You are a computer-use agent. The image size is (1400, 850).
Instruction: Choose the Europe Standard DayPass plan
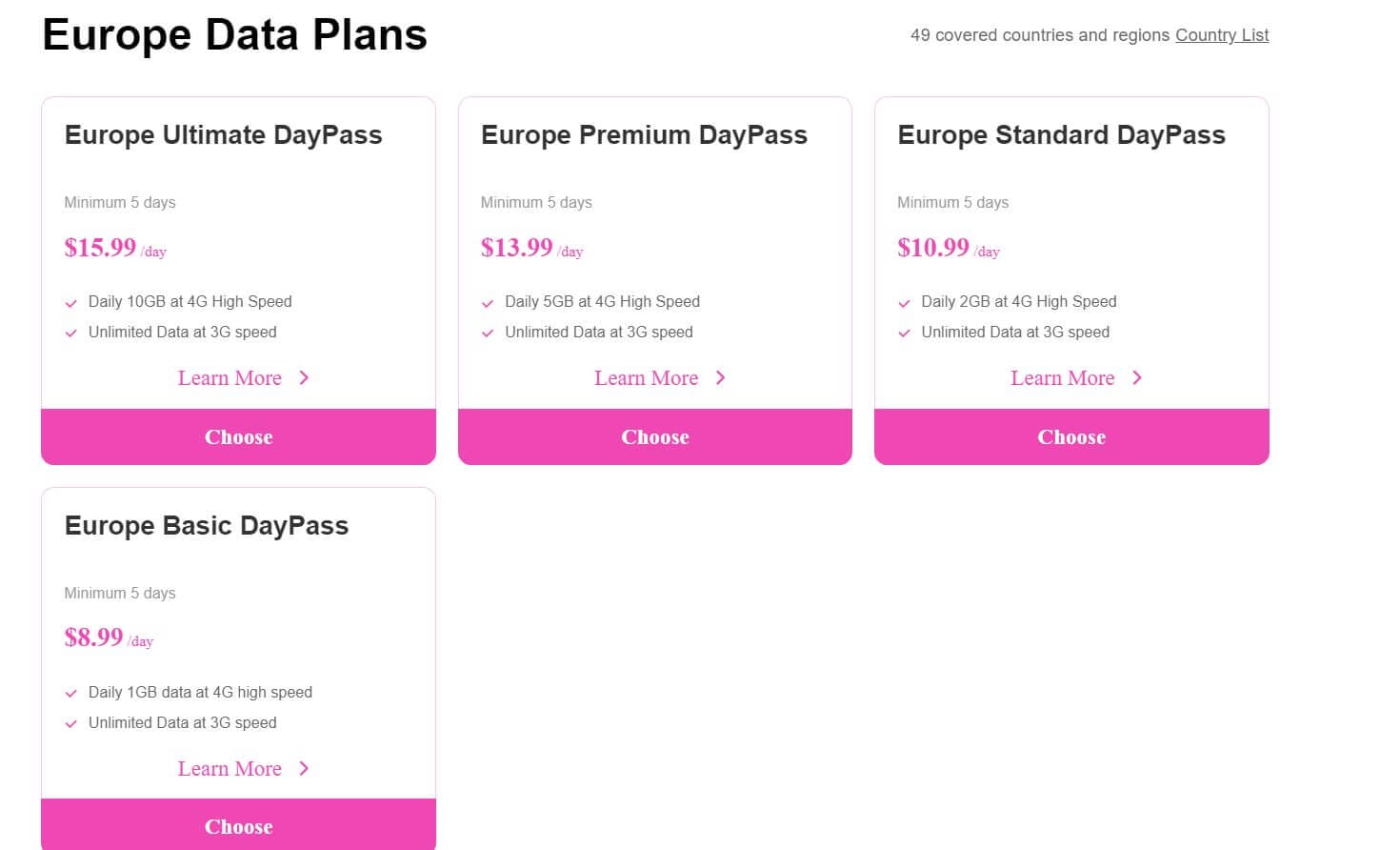[1070, 436]
